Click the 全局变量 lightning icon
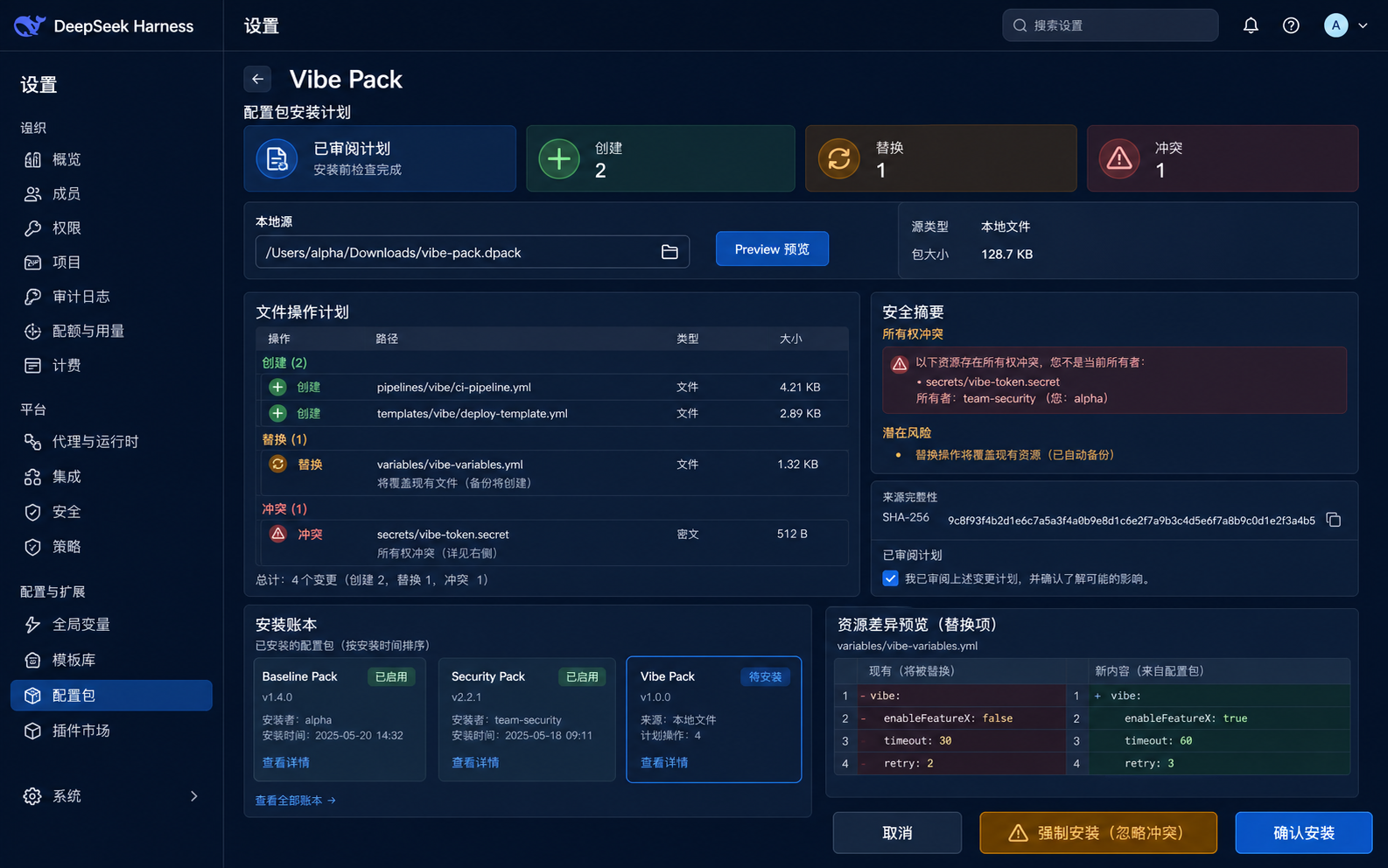1388x868 pixels. pos(32,625)
